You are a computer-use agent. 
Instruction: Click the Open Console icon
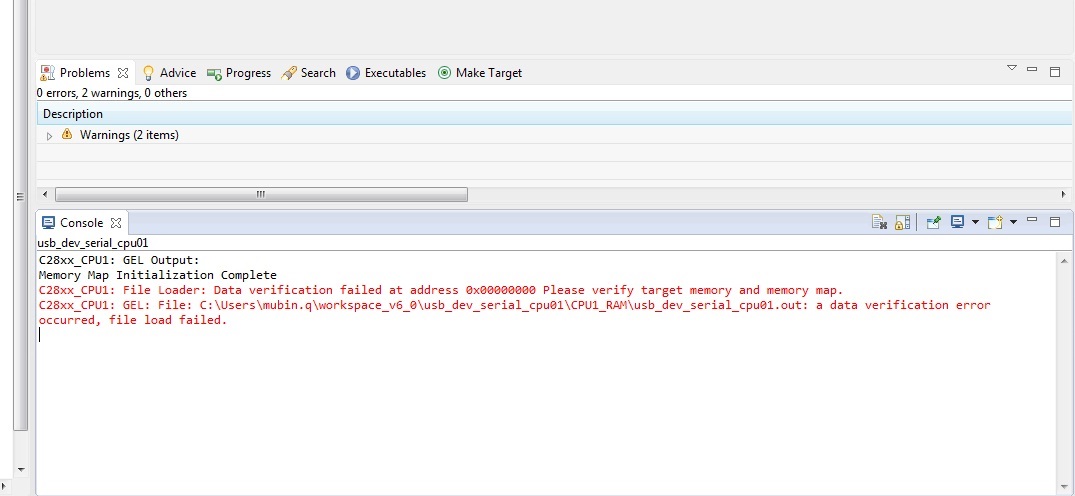pyautogui.click(x=995, y=222)
